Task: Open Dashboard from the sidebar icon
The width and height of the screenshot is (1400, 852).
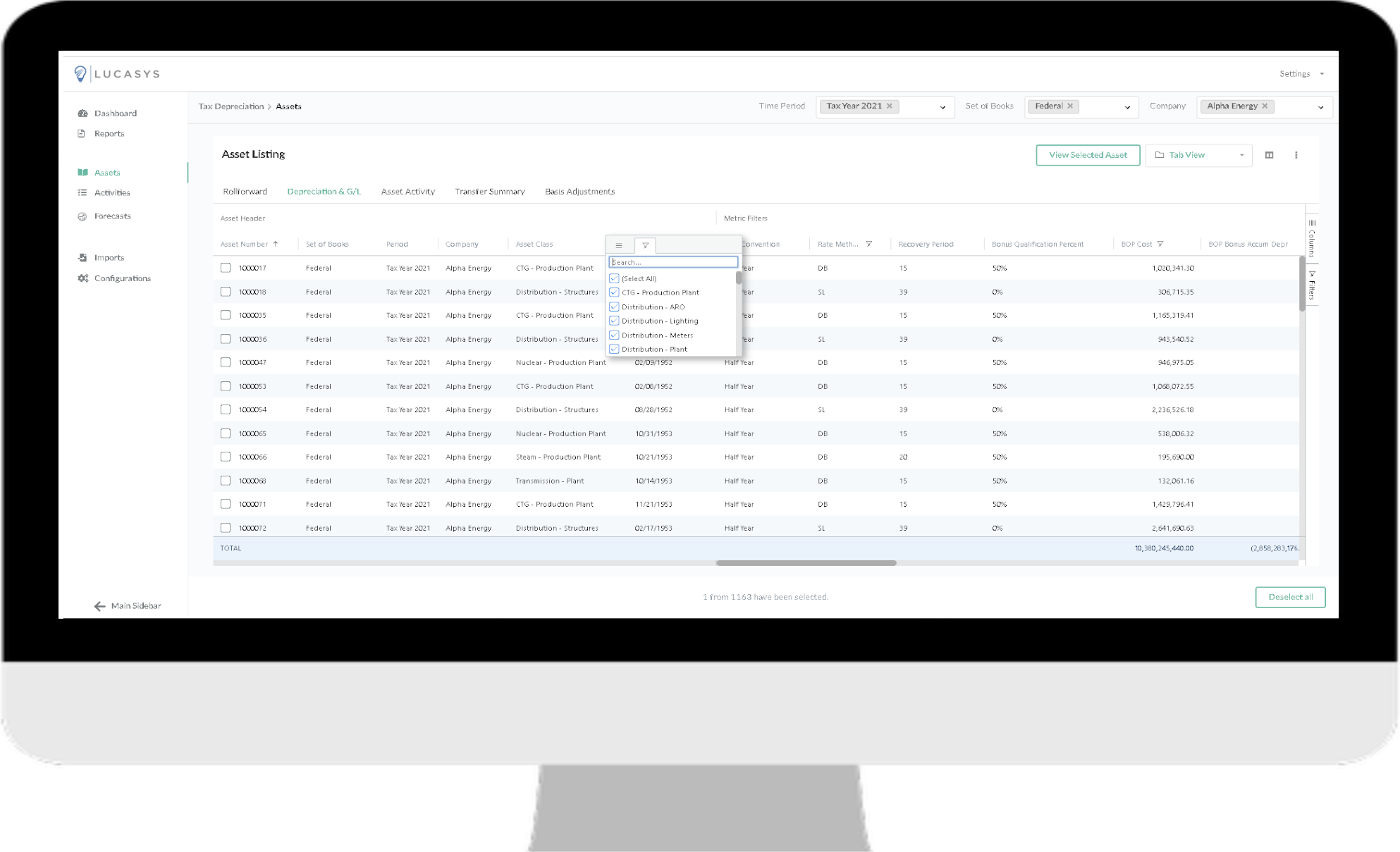Action: tap(82, 113)
